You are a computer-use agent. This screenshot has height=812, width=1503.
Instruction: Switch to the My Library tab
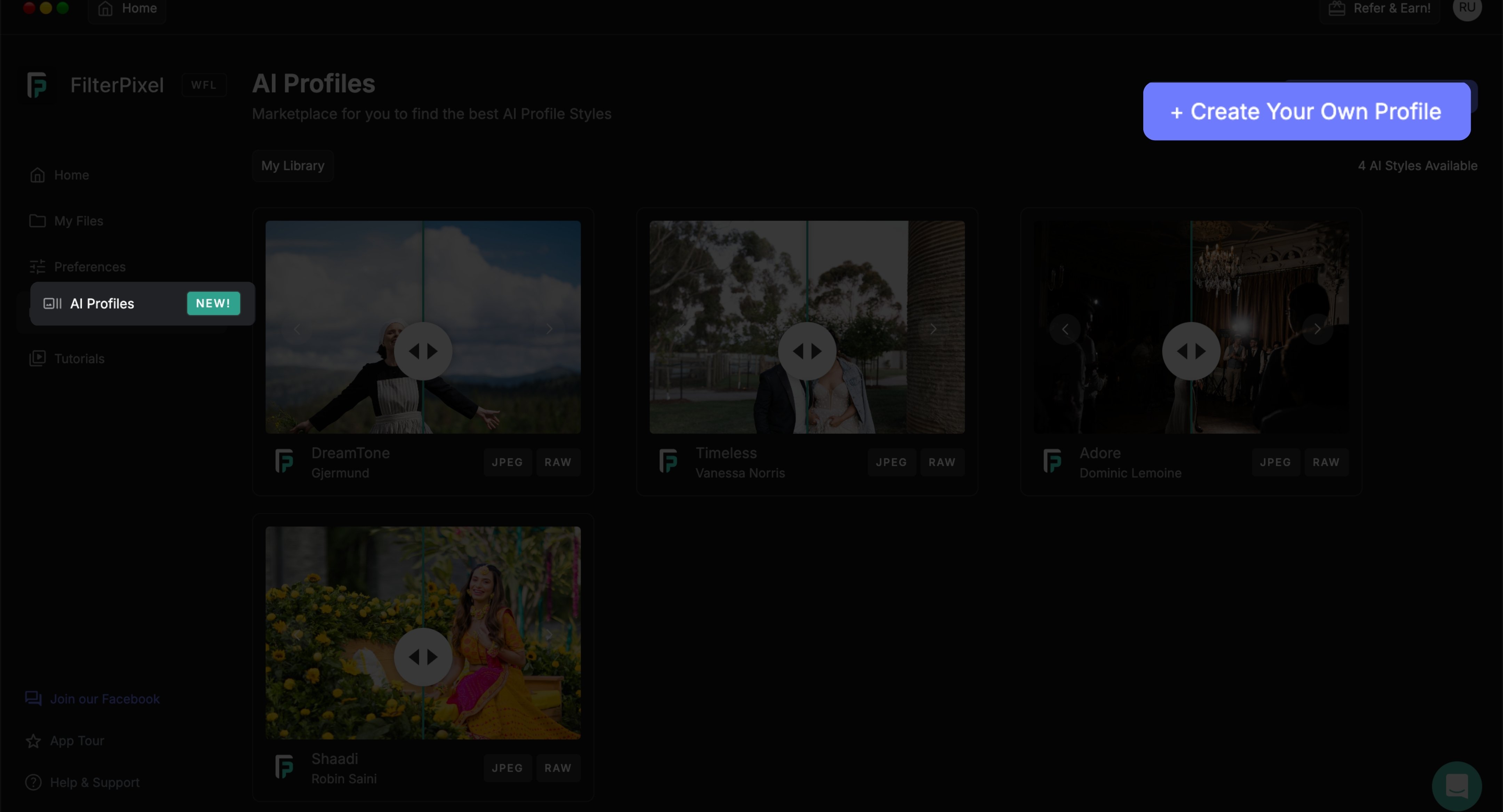(x=292, y=166)
